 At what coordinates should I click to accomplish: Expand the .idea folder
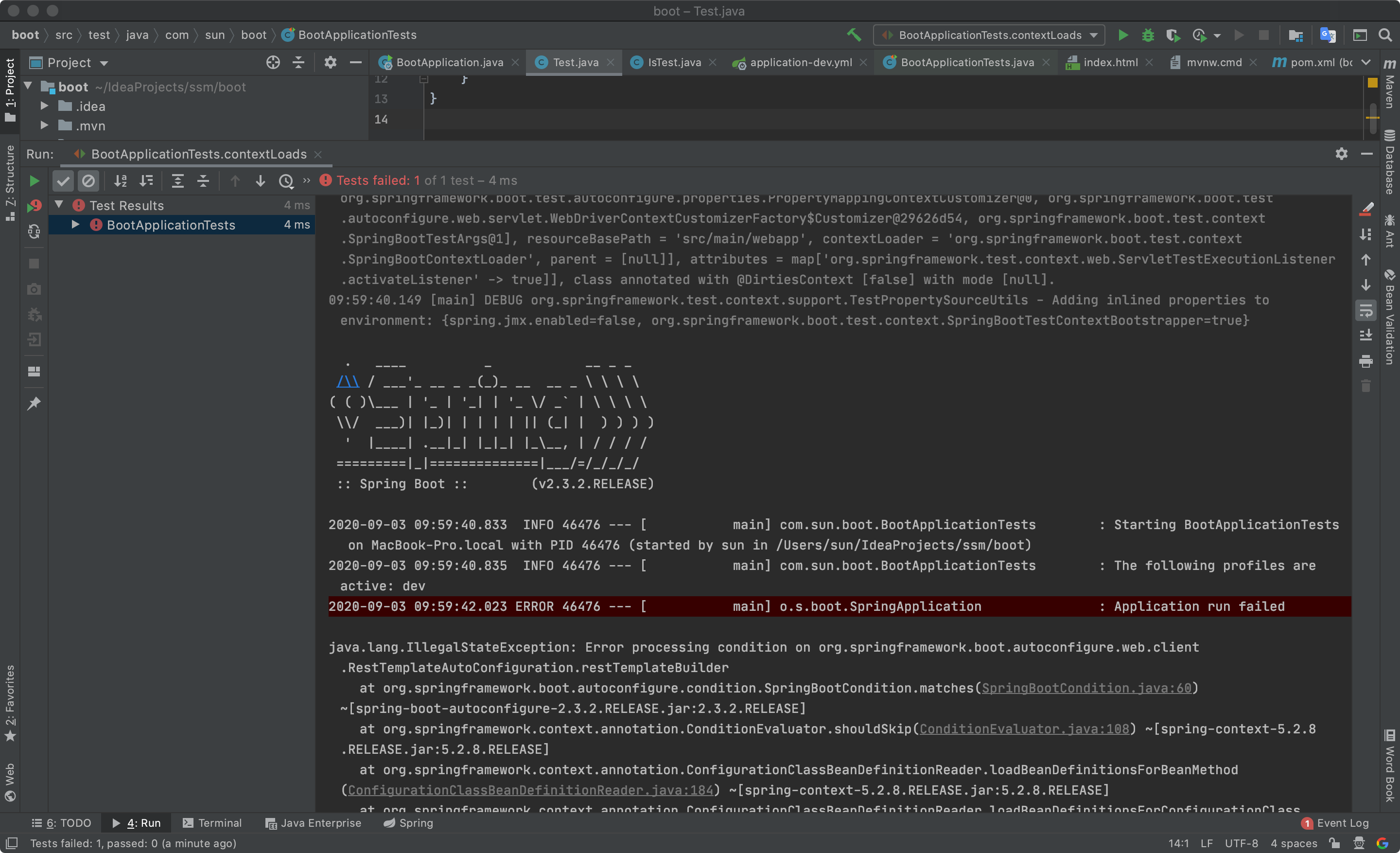[44, 106]
